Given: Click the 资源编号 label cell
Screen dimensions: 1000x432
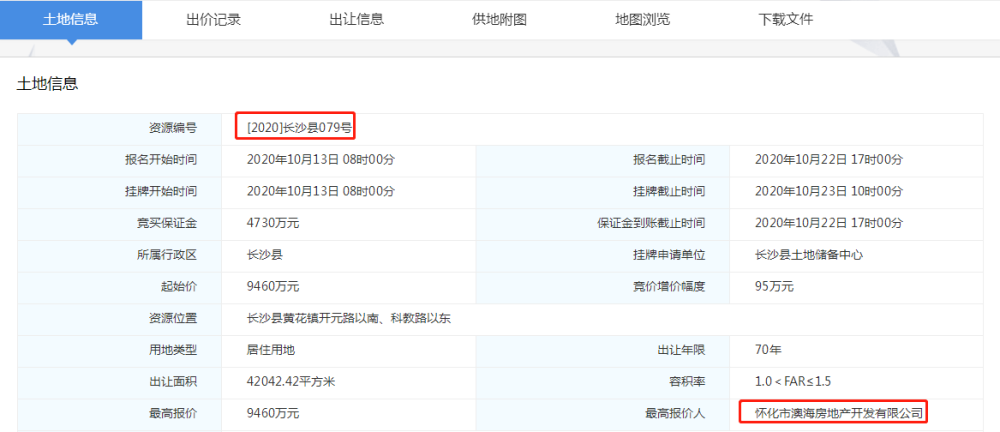Looking at the screenshot, I should coord(119,130).
